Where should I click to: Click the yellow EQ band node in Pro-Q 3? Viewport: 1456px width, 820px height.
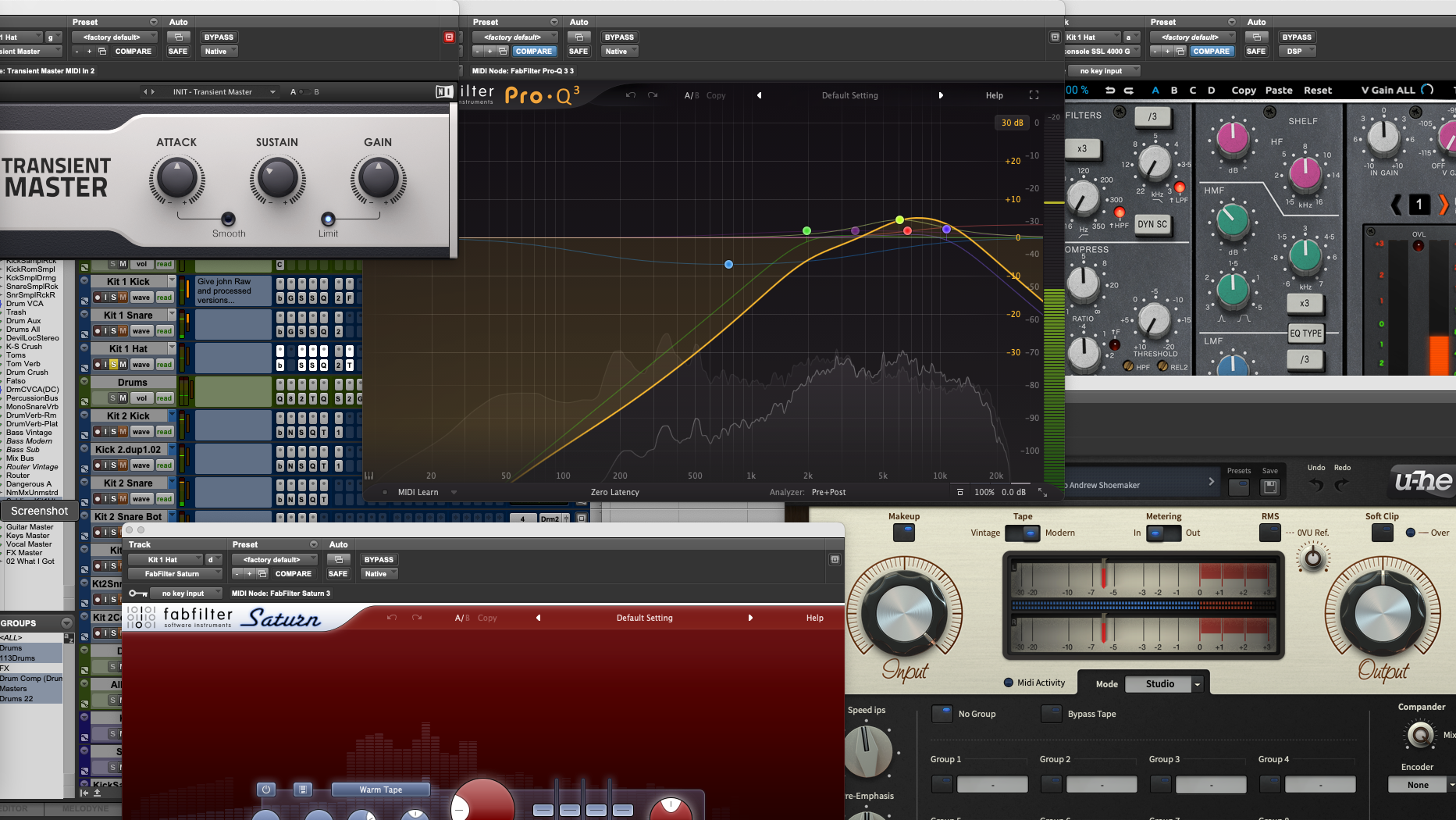tap(900, 220)
